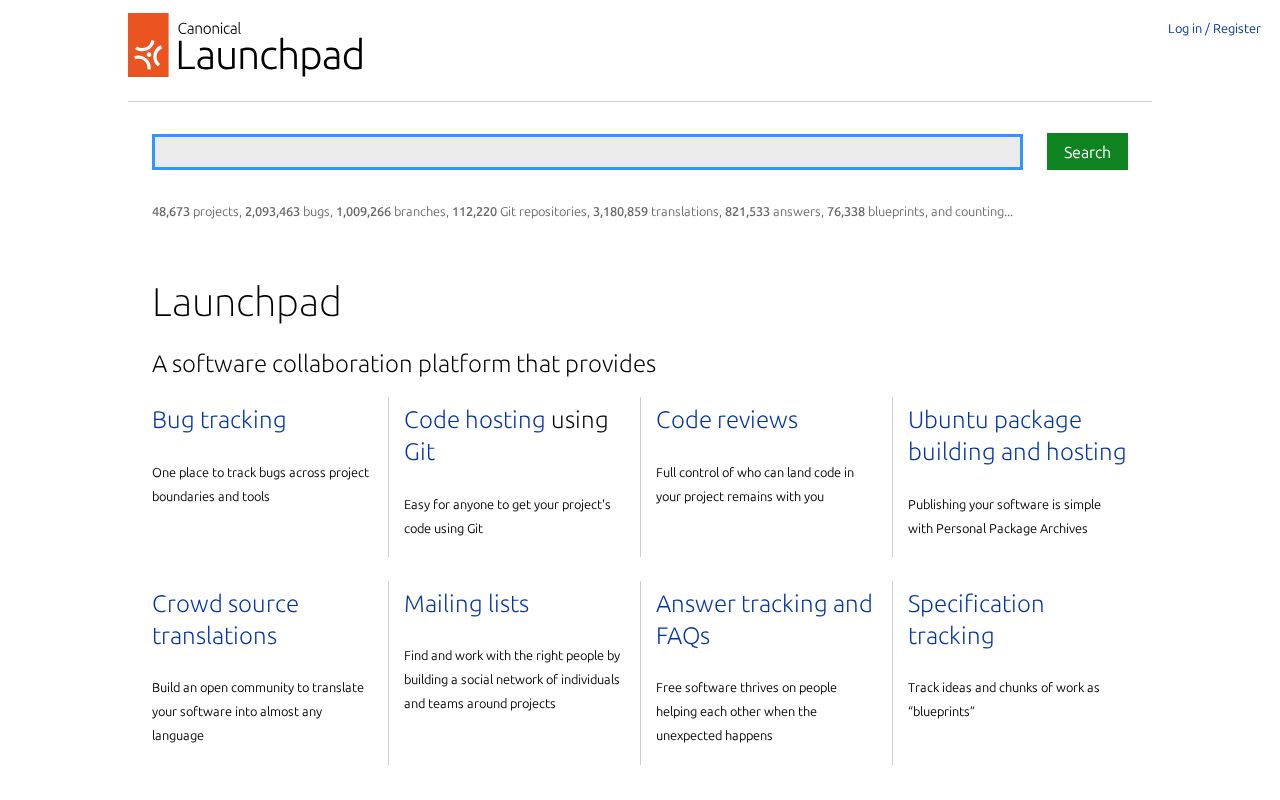View the 2,093,463 bugs statistic
Image resolution: width=1280 pixels, height=800 pixels.
[272, 211]
